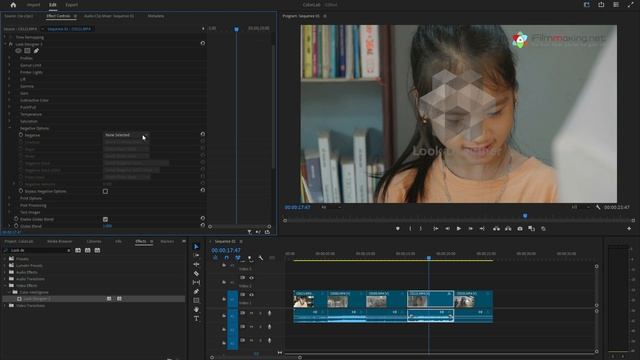Open the Media Browser tab
The width and height of the screenshot is (640, 360).
pyautogui.click(x=60, y=242)
